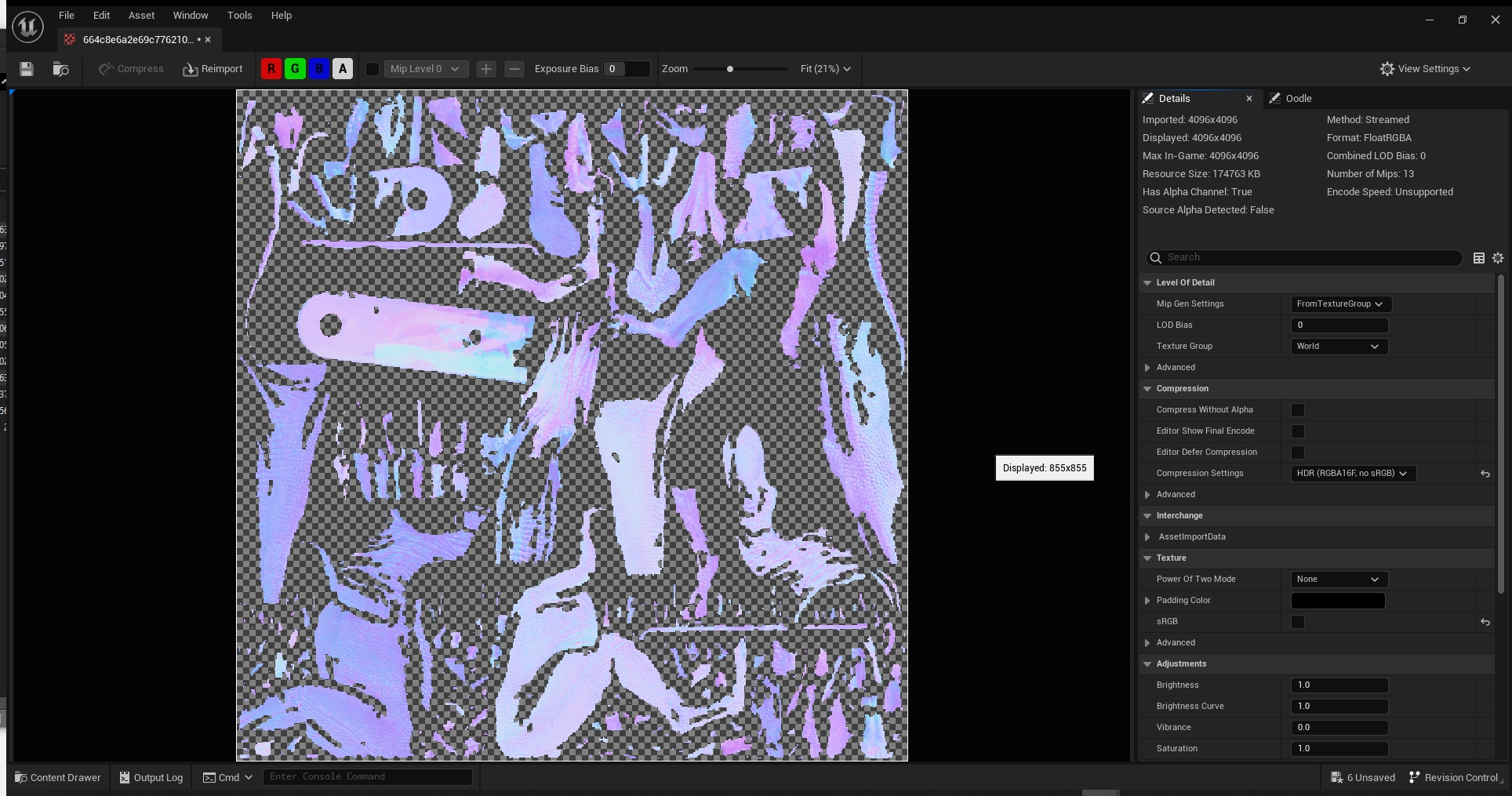Click the Padding Color swatch
The width and height of the screenshot is (1512, 796).
1338,601
